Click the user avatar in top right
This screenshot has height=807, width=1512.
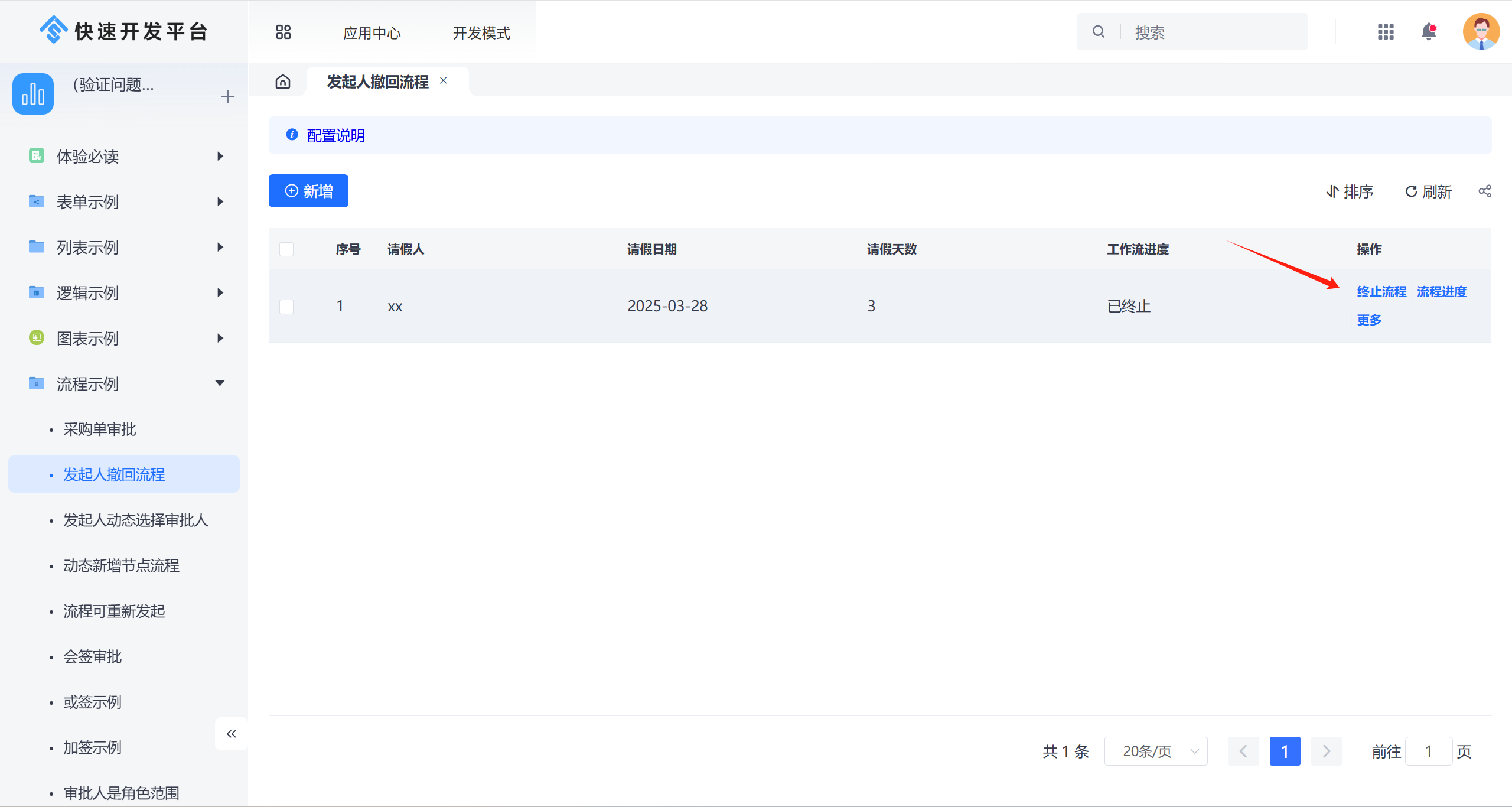1481,31
